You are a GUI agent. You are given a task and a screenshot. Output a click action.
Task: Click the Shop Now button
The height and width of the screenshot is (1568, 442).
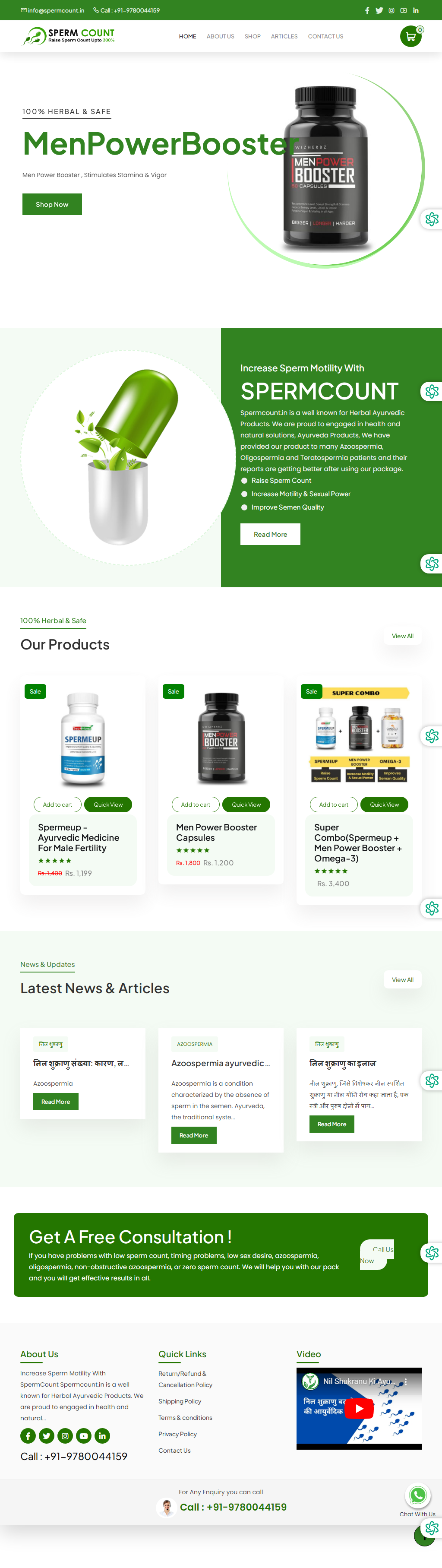[52, 205]
